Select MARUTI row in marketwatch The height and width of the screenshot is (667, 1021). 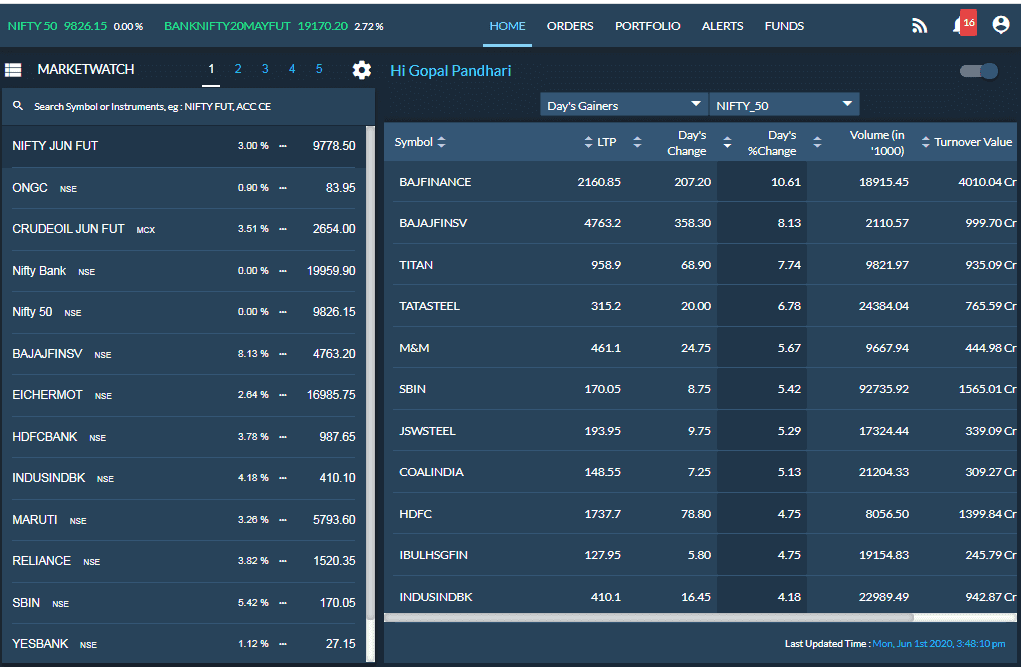click(x=184, y=520)
